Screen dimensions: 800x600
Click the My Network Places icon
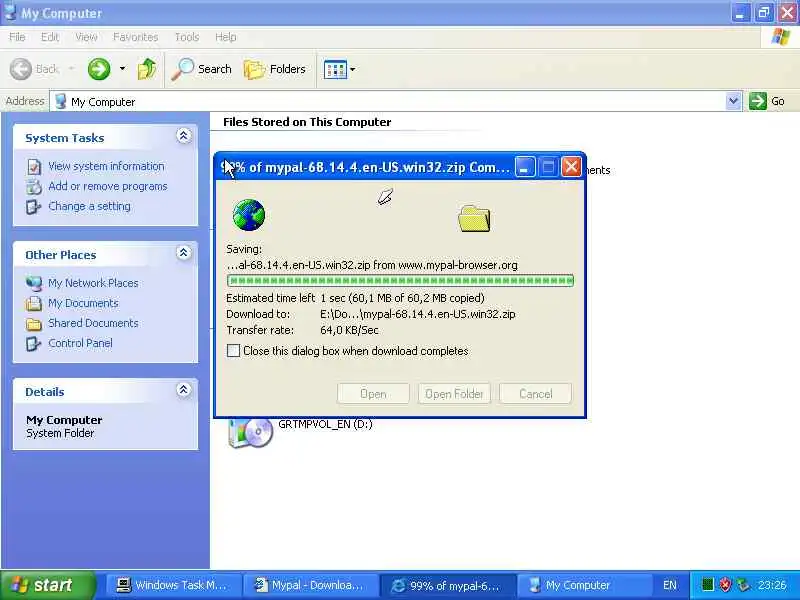coord(34,284)
